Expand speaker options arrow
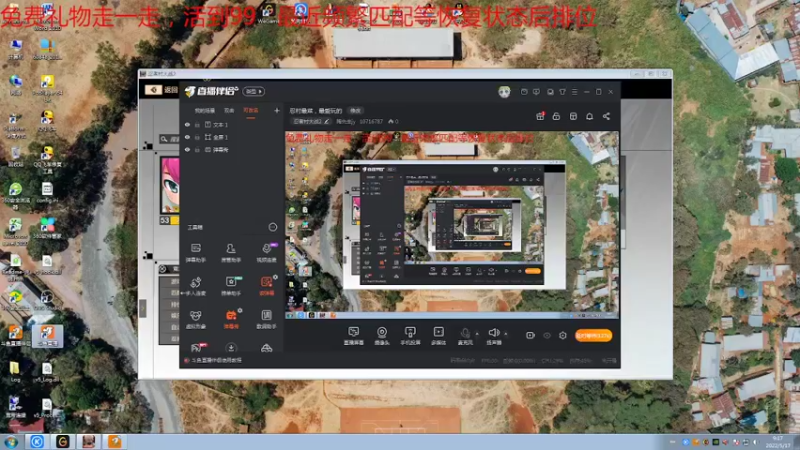 pyautogui.click(x=506, y=334)
